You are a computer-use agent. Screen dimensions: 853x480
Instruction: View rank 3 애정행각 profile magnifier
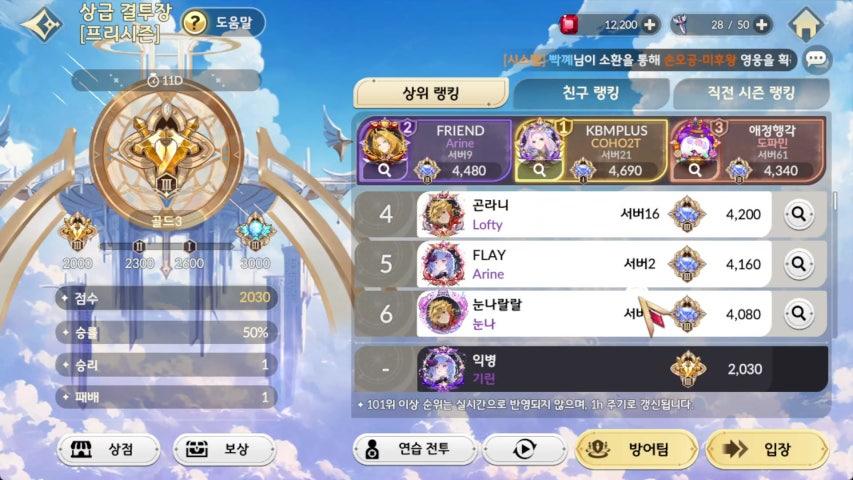(695, 170)
